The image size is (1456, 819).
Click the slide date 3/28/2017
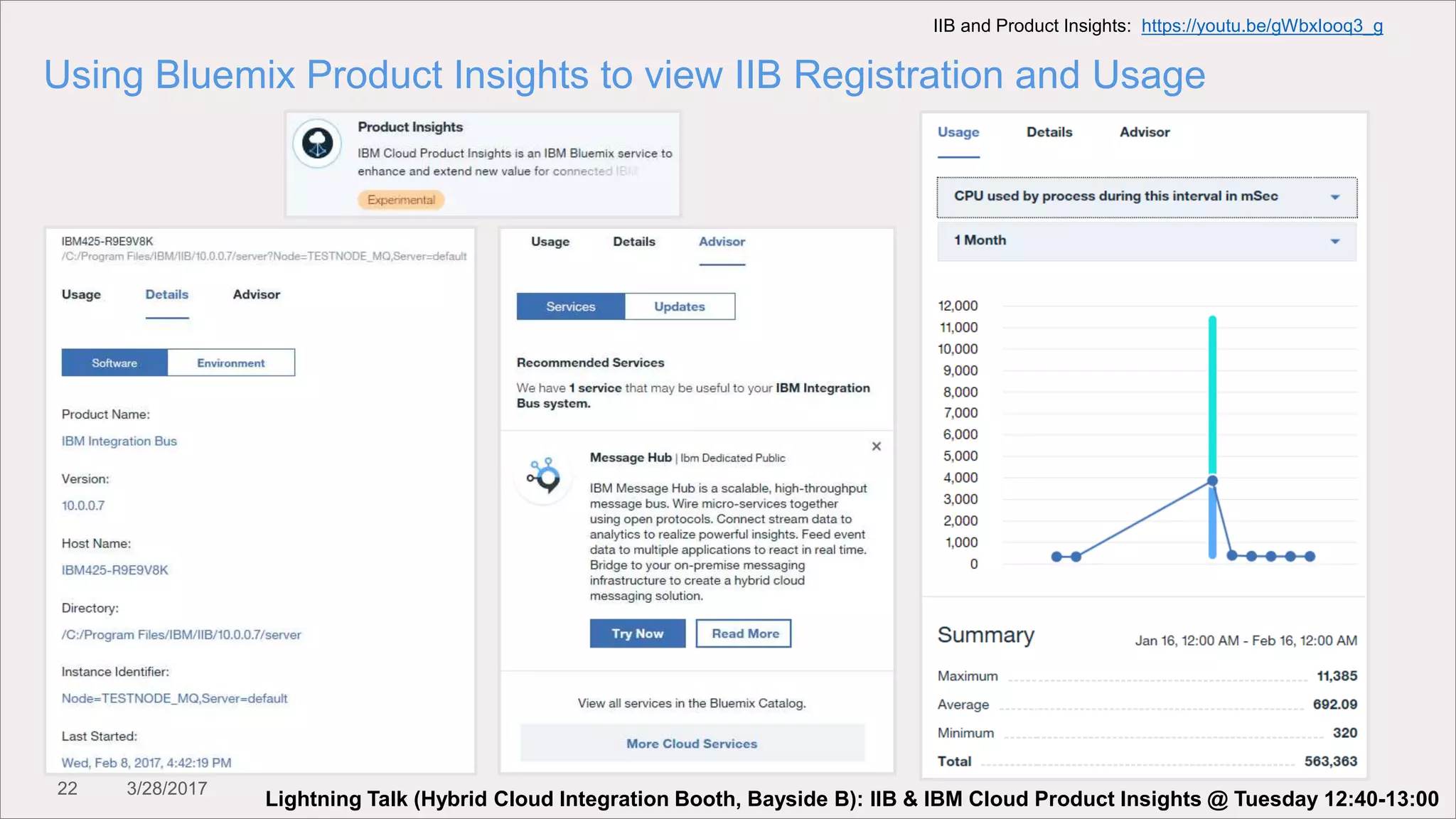click(167, 788)
